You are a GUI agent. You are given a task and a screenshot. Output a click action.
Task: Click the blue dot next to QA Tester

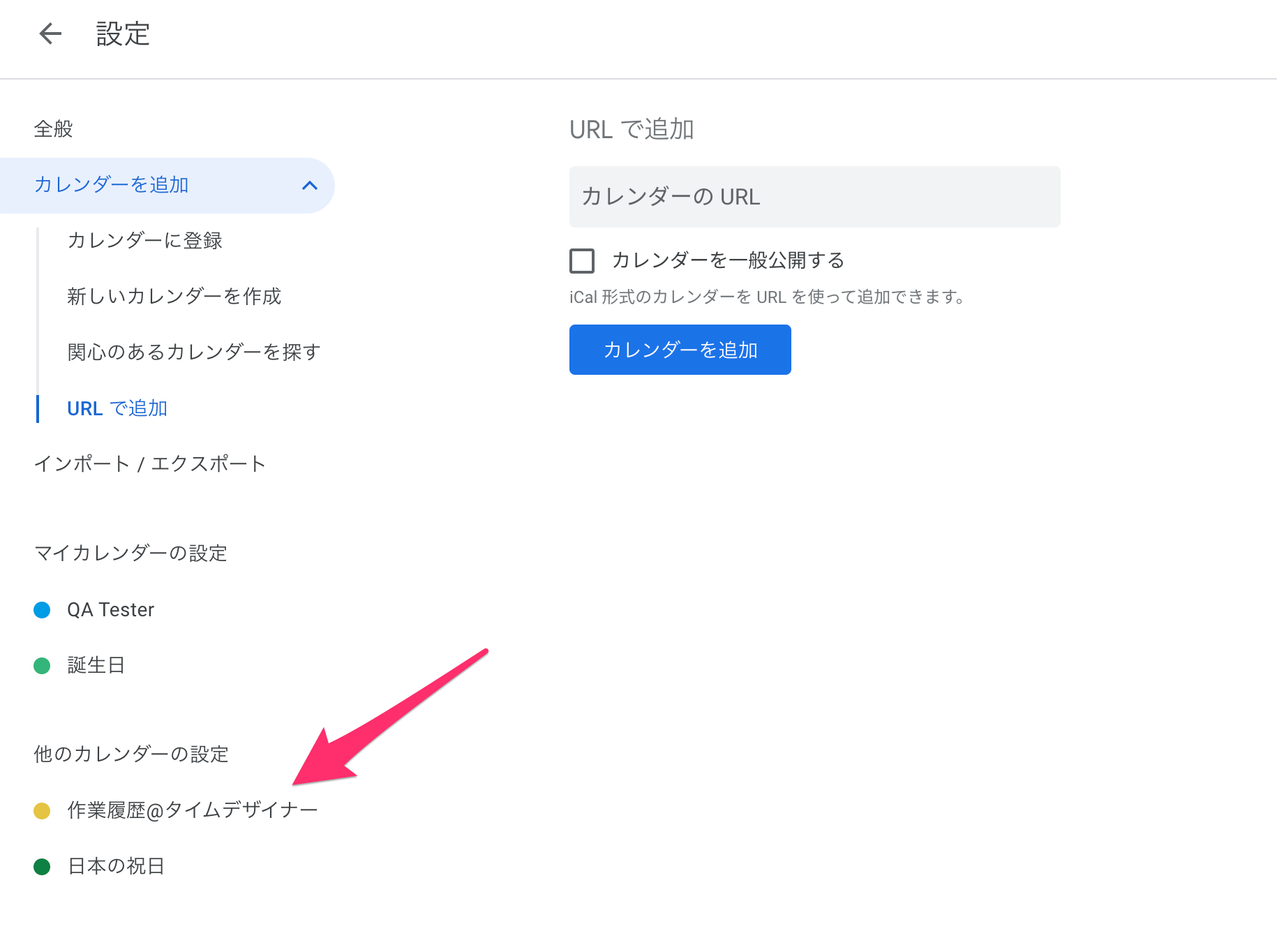click(43, 609)
